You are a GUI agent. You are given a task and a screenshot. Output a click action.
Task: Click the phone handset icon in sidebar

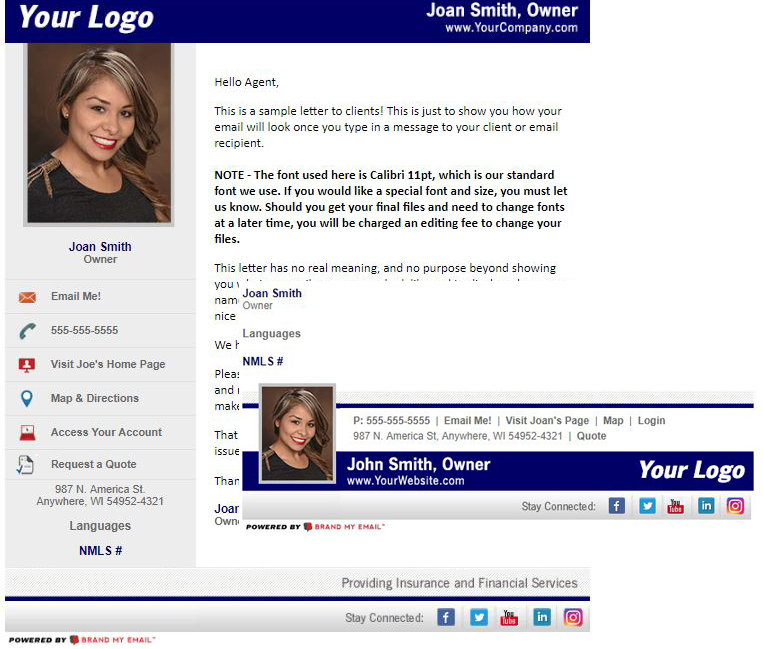click(27, 331)
